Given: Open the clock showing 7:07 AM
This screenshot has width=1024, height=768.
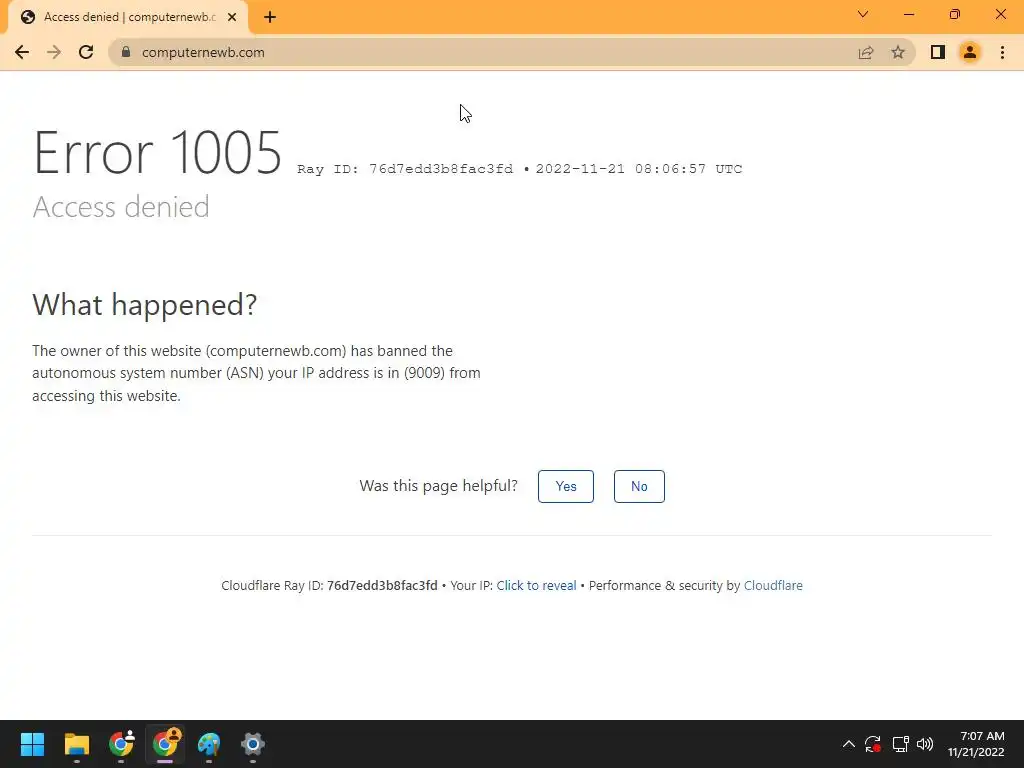Looking at the screenshot, I should pos(976,744).
